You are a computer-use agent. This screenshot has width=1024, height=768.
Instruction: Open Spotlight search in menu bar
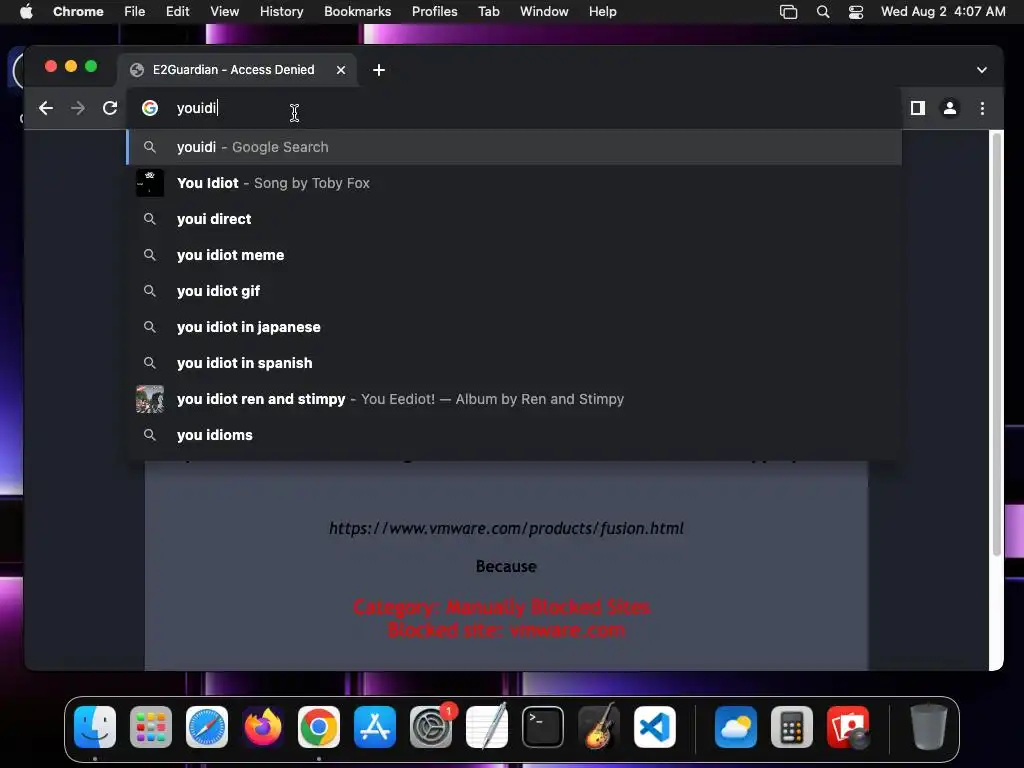pyautogui.click(x=823, y=12)
